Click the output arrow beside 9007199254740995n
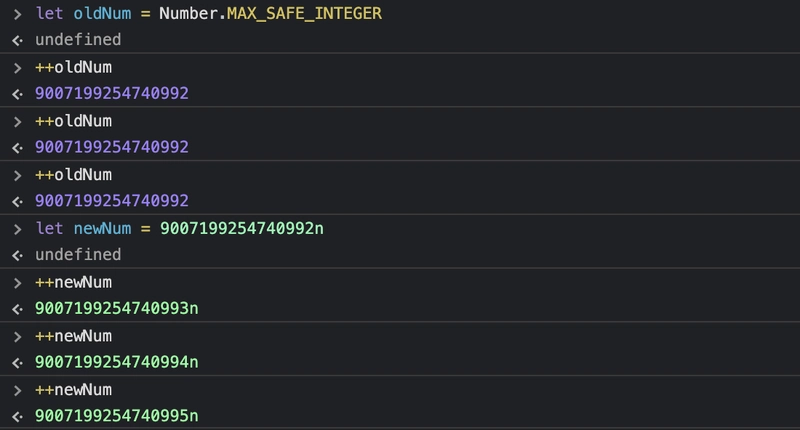 pos(17,417)
